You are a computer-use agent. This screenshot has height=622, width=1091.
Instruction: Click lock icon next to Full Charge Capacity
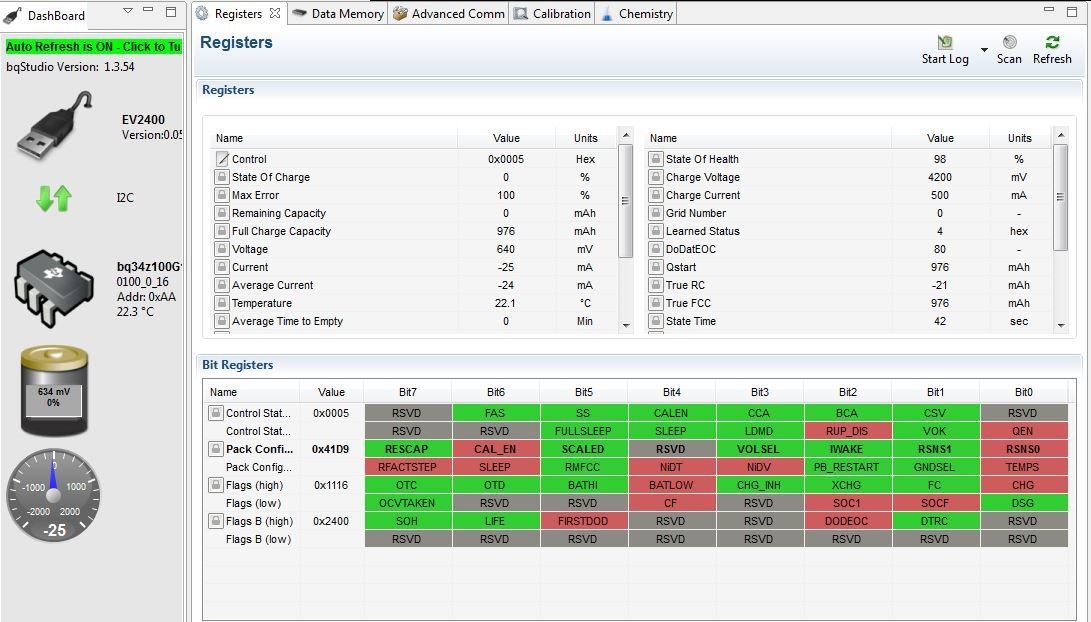[221, 231]
